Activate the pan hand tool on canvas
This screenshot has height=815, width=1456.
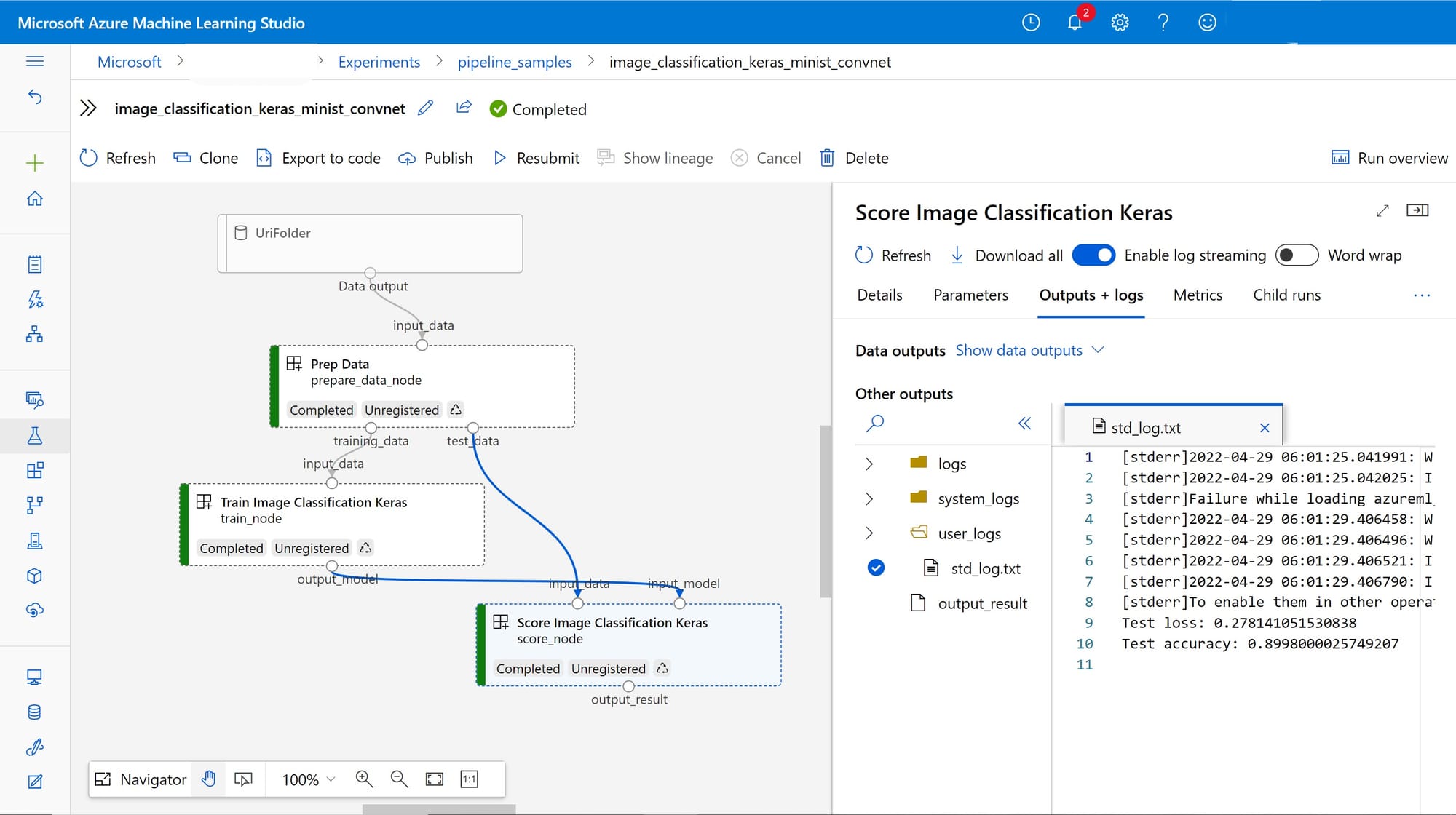tap(208, 779)
